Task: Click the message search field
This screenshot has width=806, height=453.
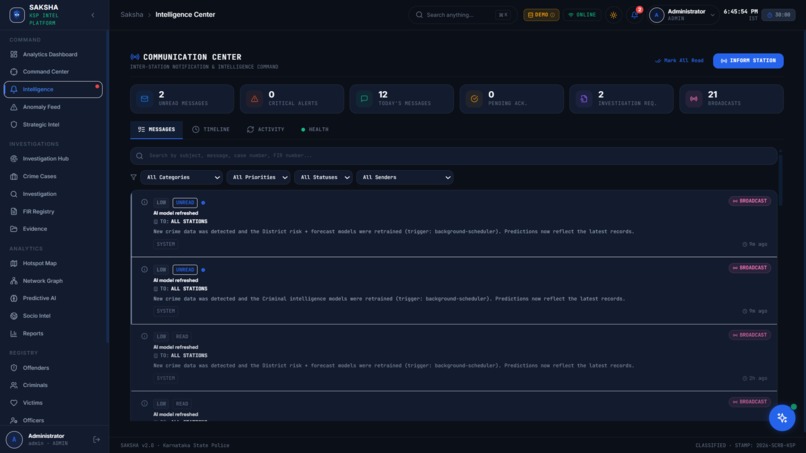Action: [x=453, y=156]
